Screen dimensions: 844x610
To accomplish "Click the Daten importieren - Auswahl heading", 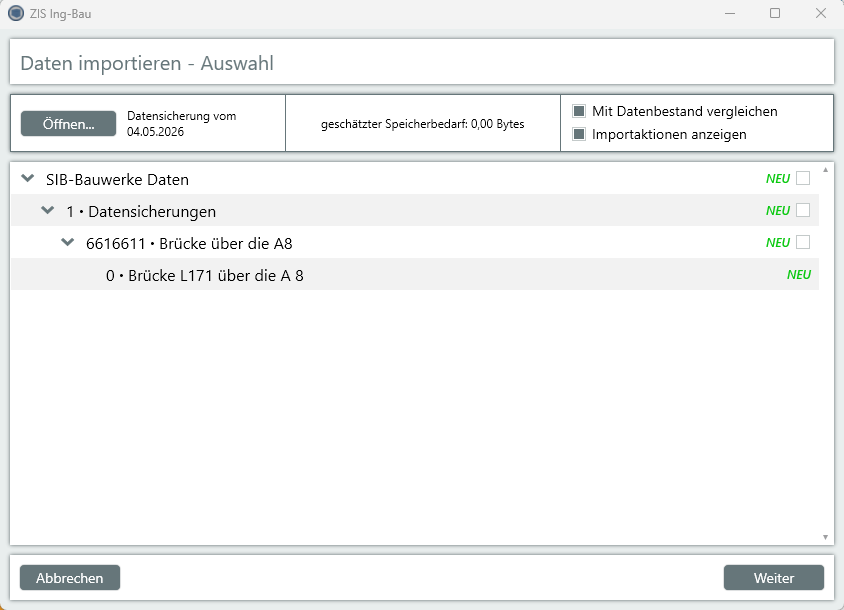I will click(x=147, y=63).
